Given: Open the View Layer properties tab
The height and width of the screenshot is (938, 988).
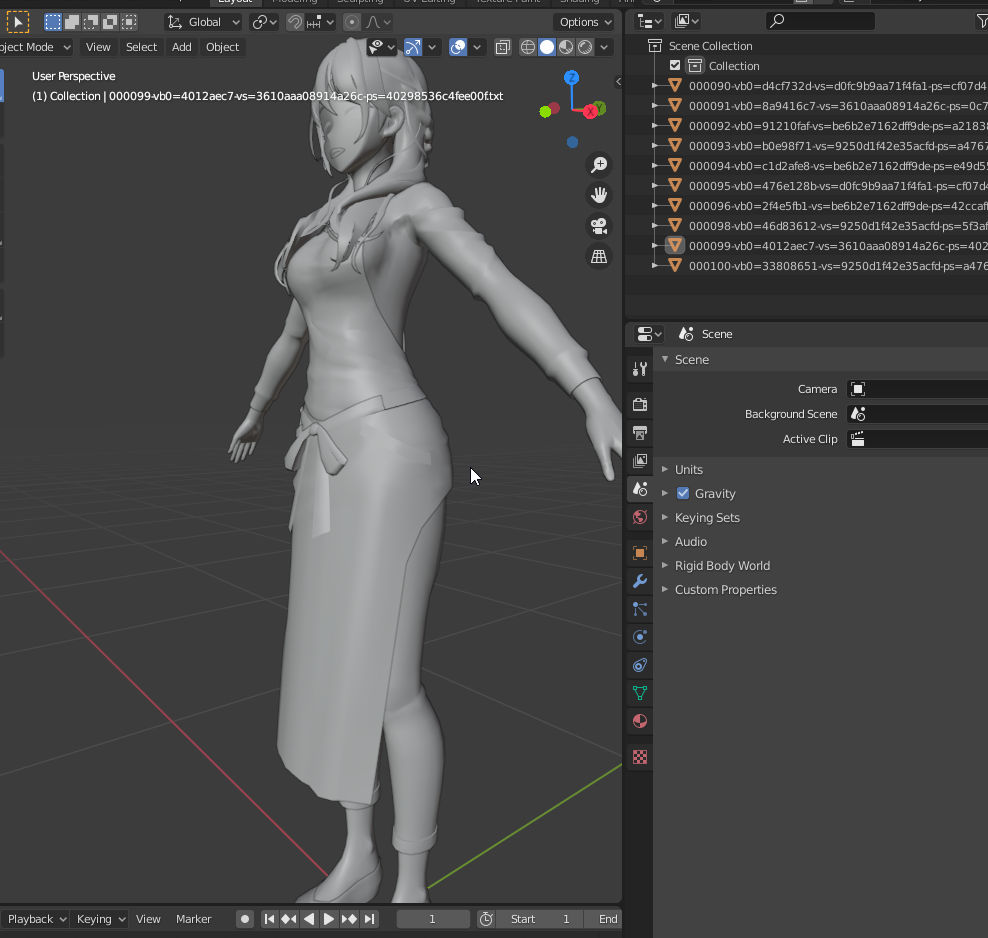Looking at the screenshot, I should coord(640,460).
